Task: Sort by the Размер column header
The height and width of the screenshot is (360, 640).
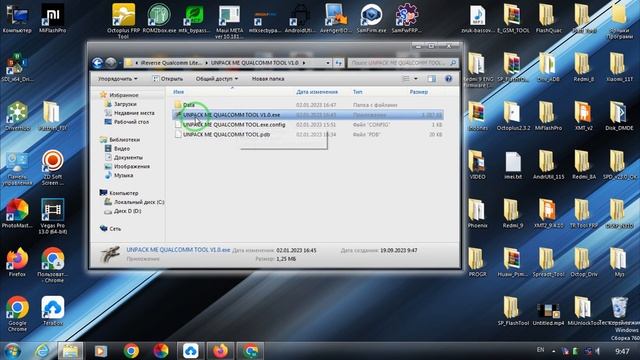Action: tap(419, 92)
